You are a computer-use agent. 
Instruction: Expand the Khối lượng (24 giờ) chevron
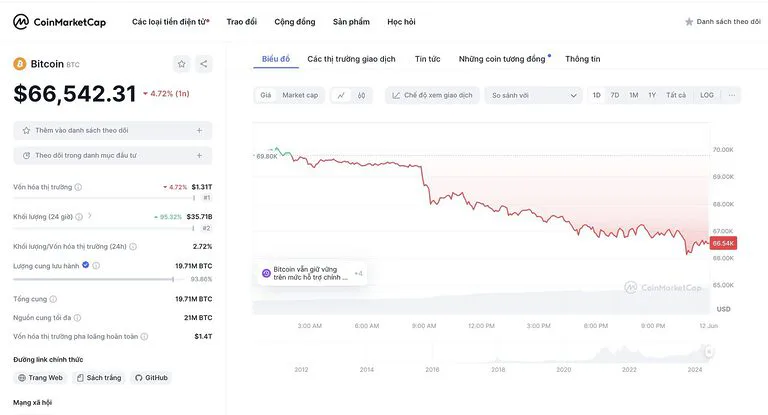click(x=89, y=216)
